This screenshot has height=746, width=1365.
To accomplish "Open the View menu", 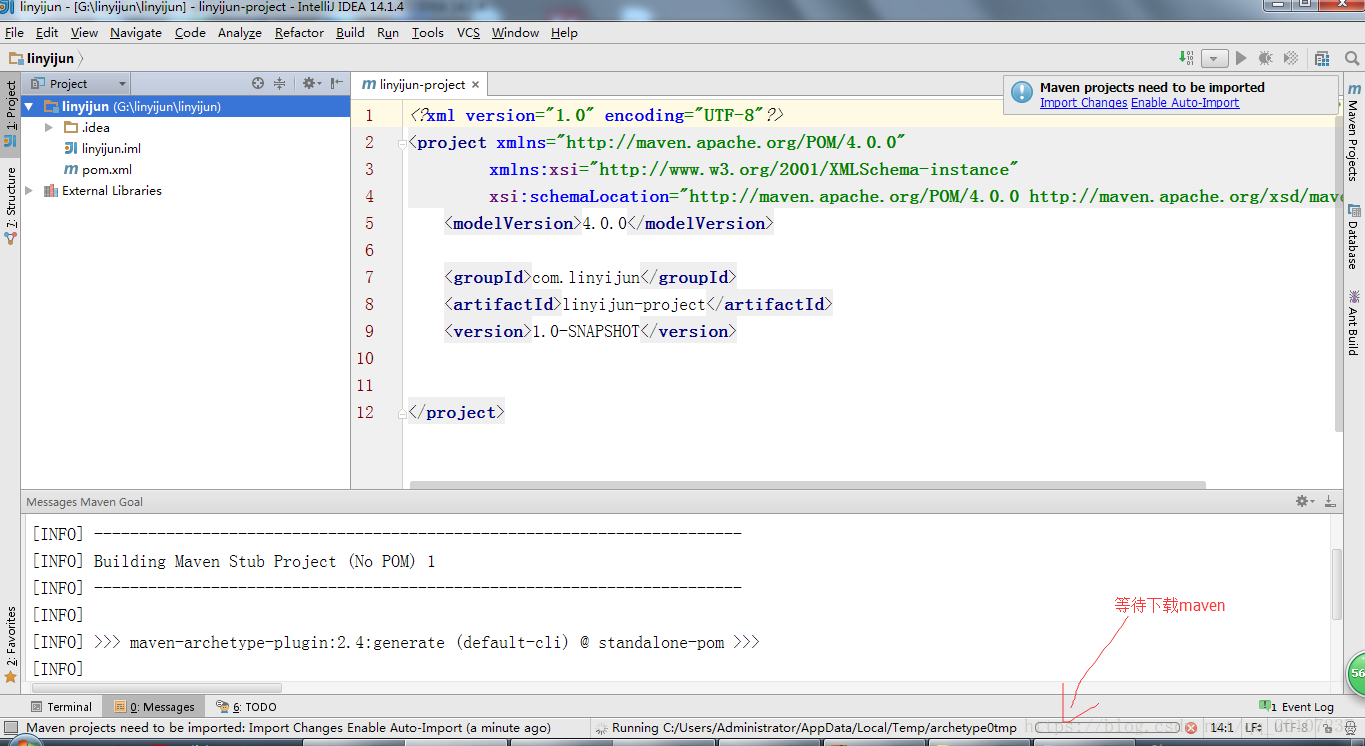I will [84, 32].
